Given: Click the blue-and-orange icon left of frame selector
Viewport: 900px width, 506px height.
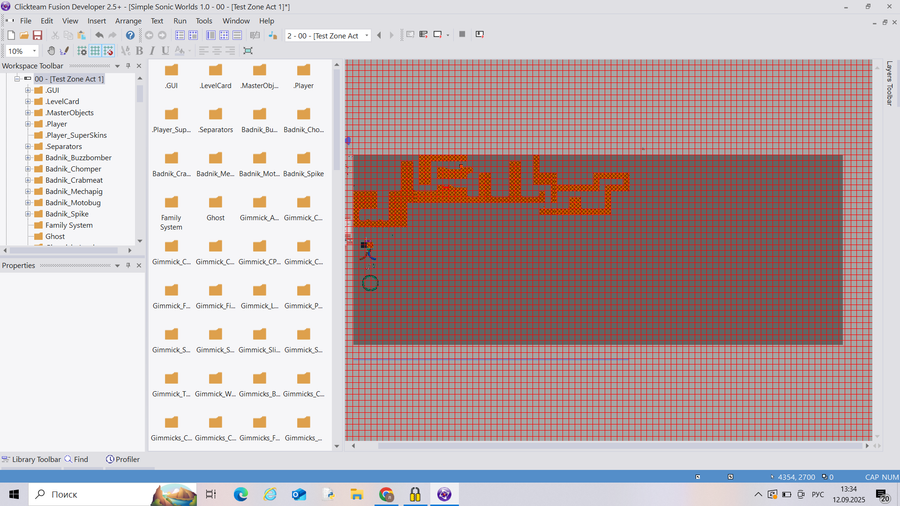Looking at the screenshot, I should [273, 36].
